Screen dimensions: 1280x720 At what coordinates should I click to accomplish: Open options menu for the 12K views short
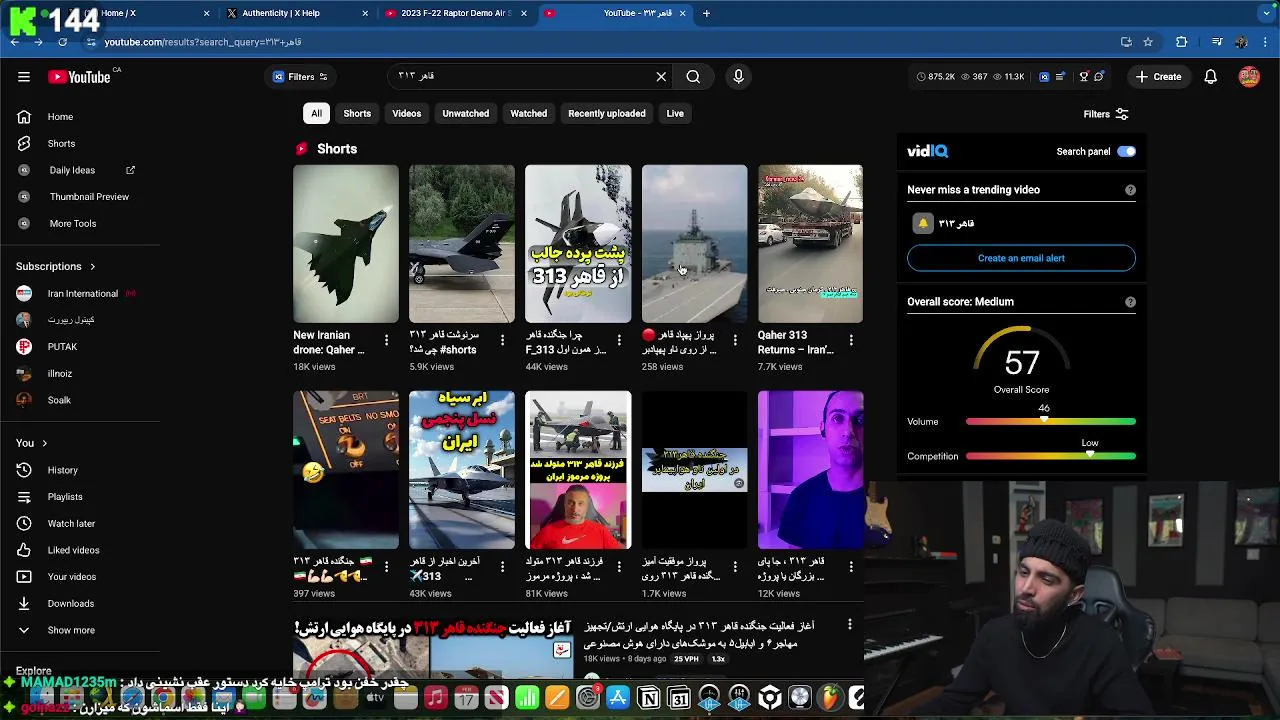(851, 567)
